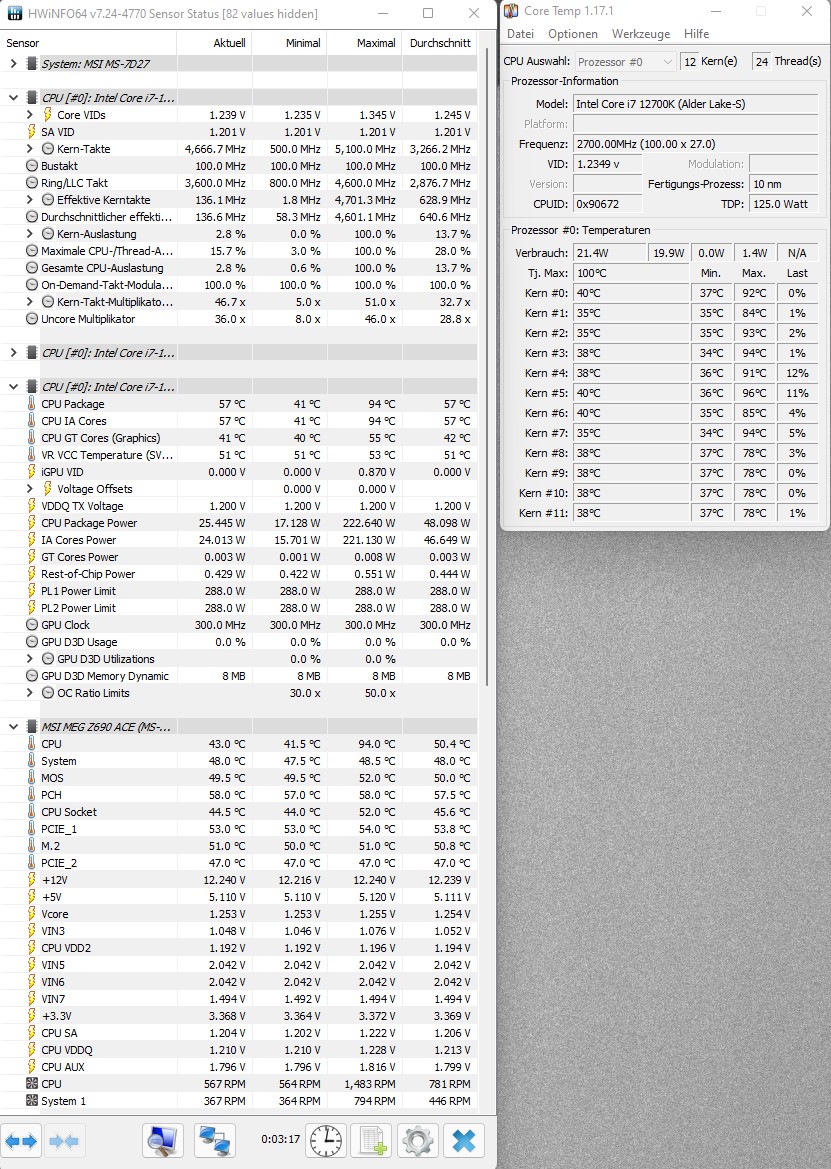Image resolution: width=831 pixels, height=1169 pixels.
Task: Click the Frequenz field showing 2700.00MHz
Action: click(695, 144)
